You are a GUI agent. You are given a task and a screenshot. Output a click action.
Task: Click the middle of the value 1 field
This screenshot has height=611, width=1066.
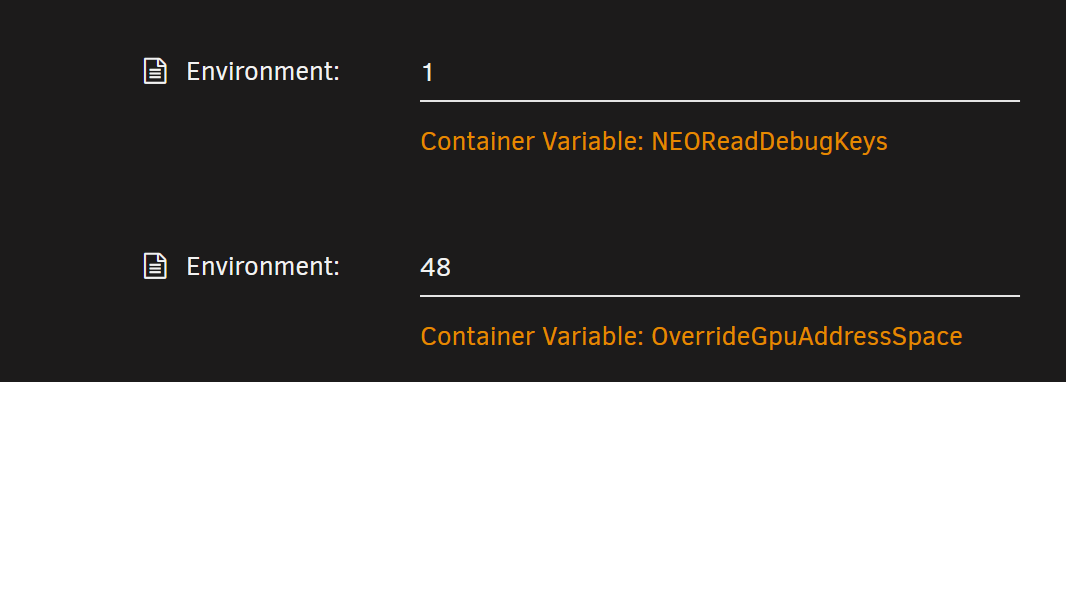720,72
